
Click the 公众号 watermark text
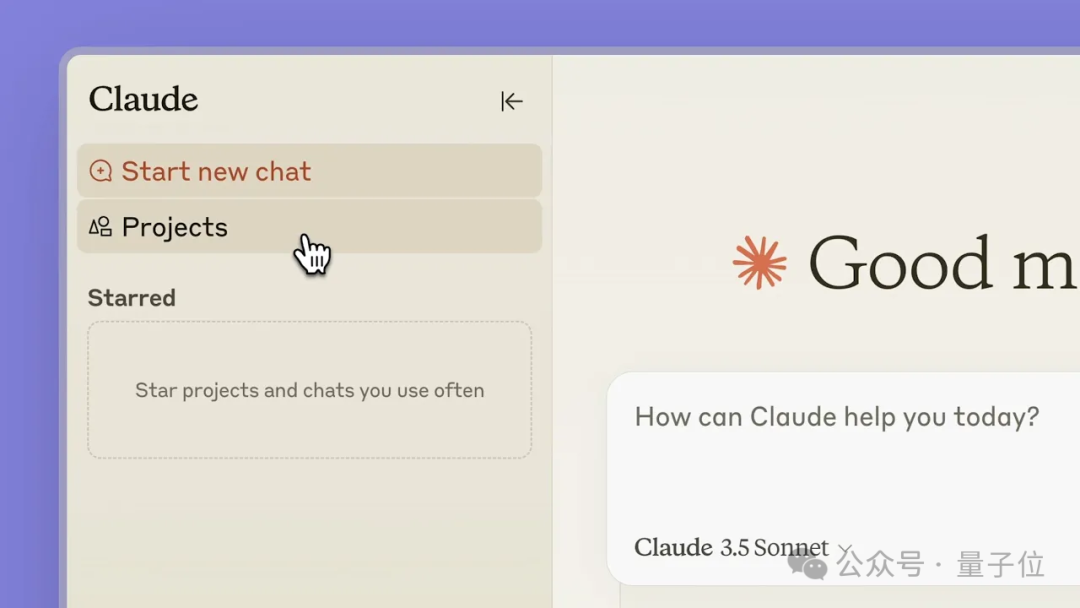[880, 564]
